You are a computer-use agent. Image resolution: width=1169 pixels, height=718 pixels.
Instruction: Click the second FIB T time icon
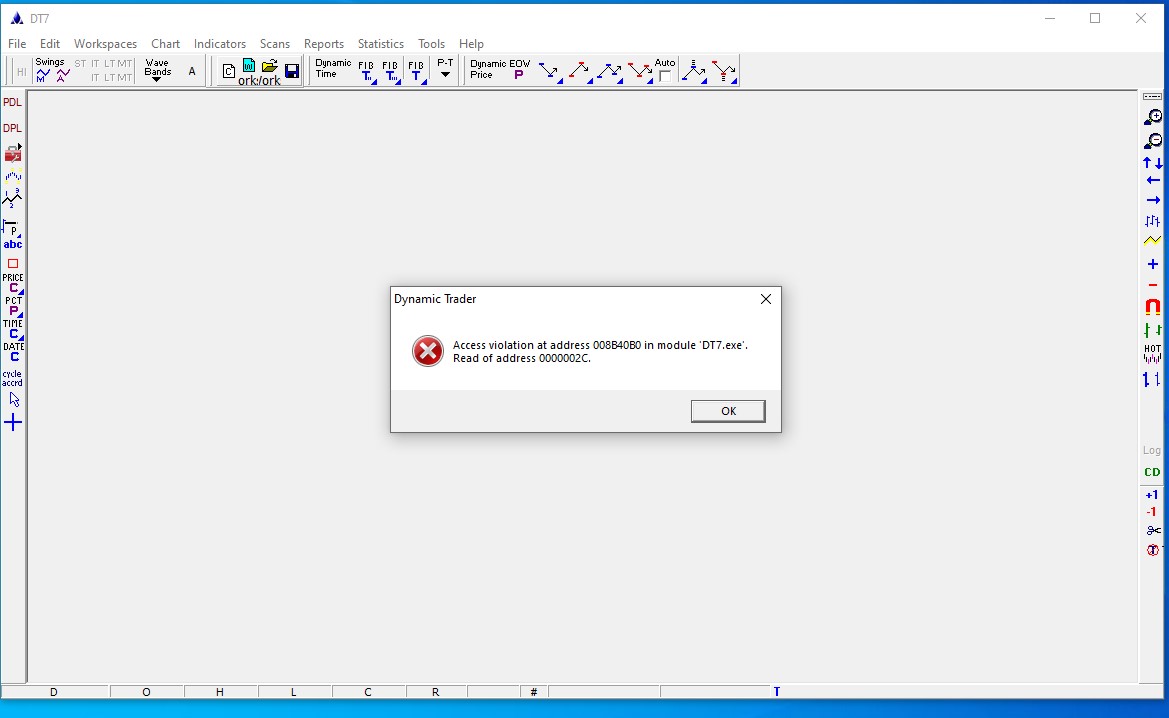(x=391, y=72)
